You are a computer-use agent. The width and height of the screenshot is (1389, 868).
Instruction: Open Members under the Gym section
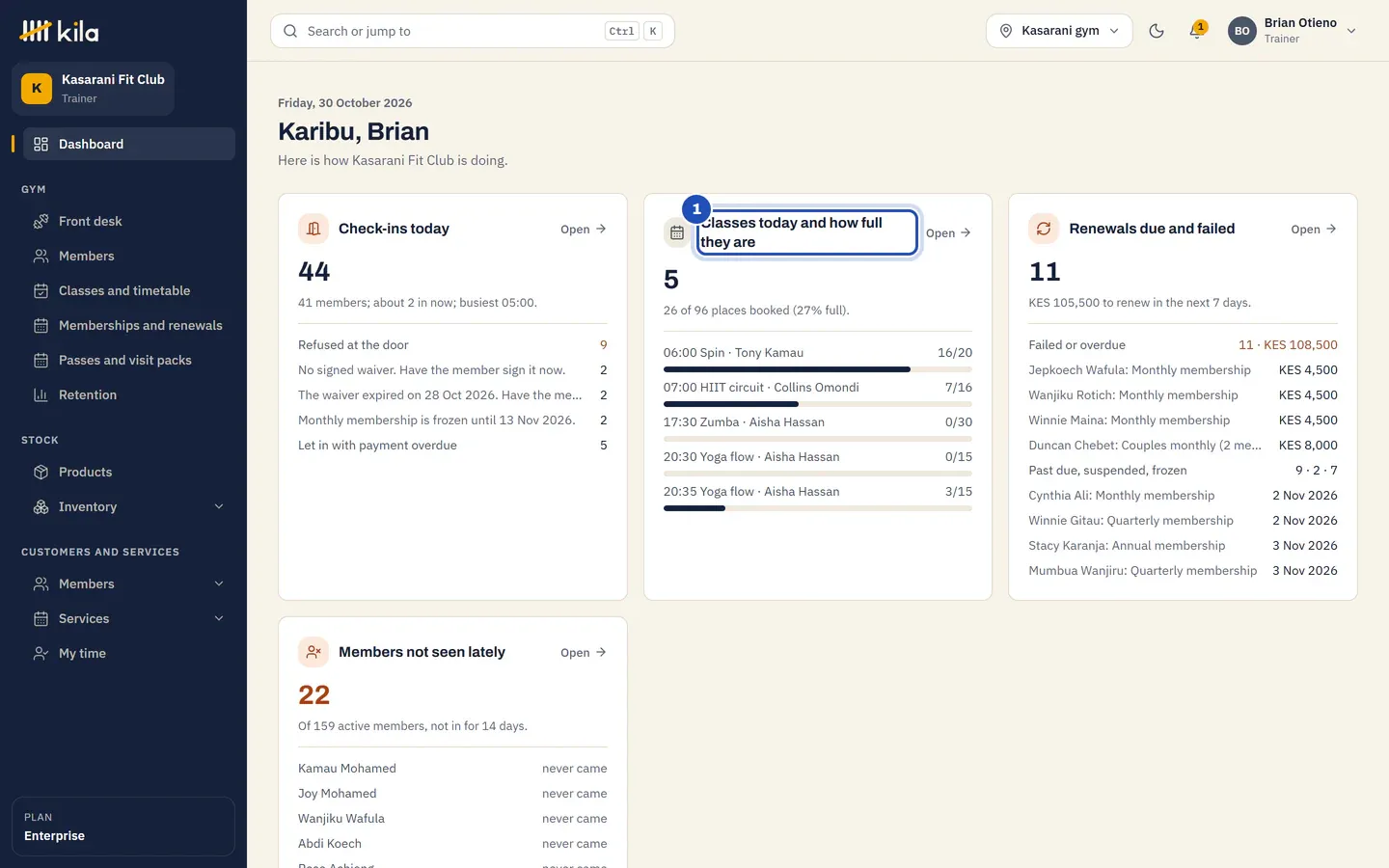click(129, 256)
